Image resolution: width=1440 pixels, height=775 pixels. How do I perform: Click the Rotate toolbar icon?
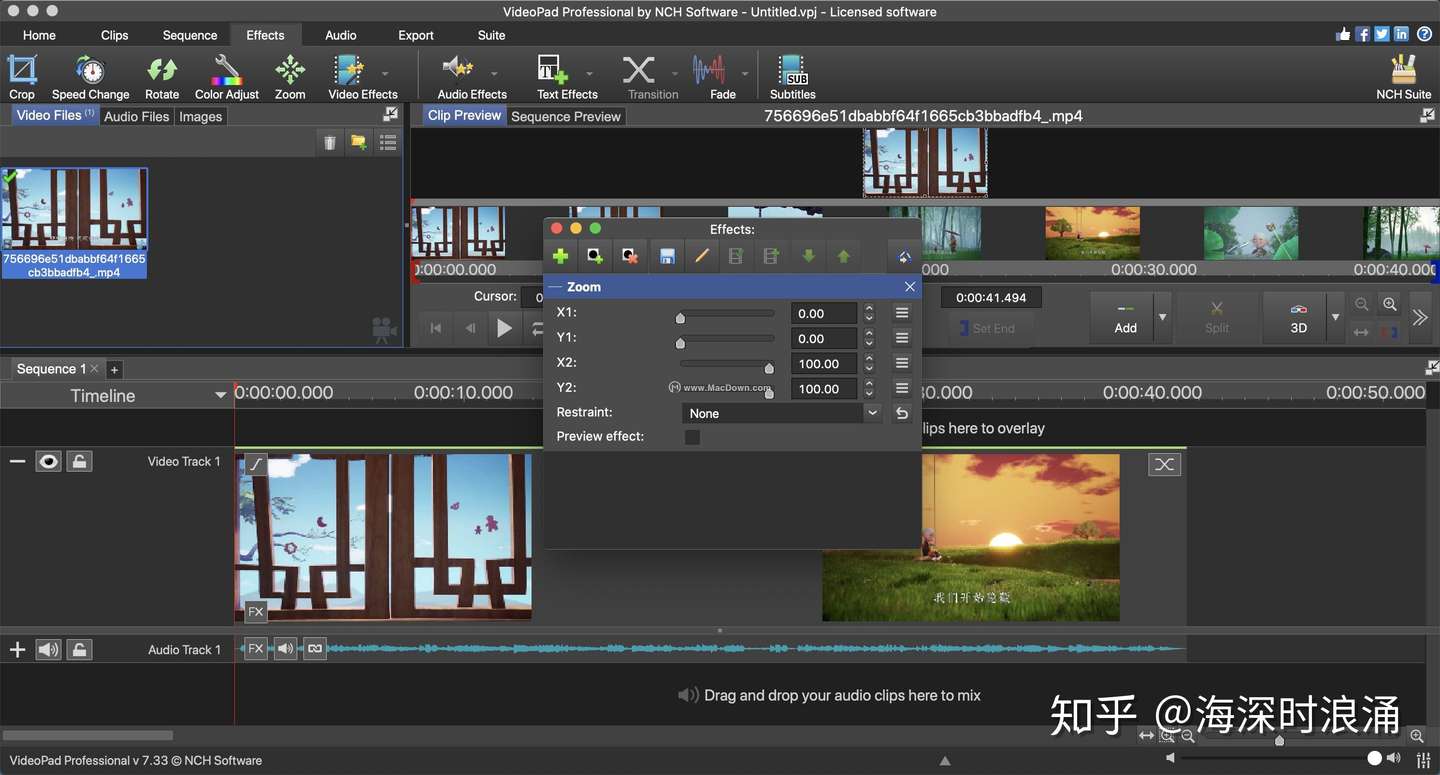(162, 78)
